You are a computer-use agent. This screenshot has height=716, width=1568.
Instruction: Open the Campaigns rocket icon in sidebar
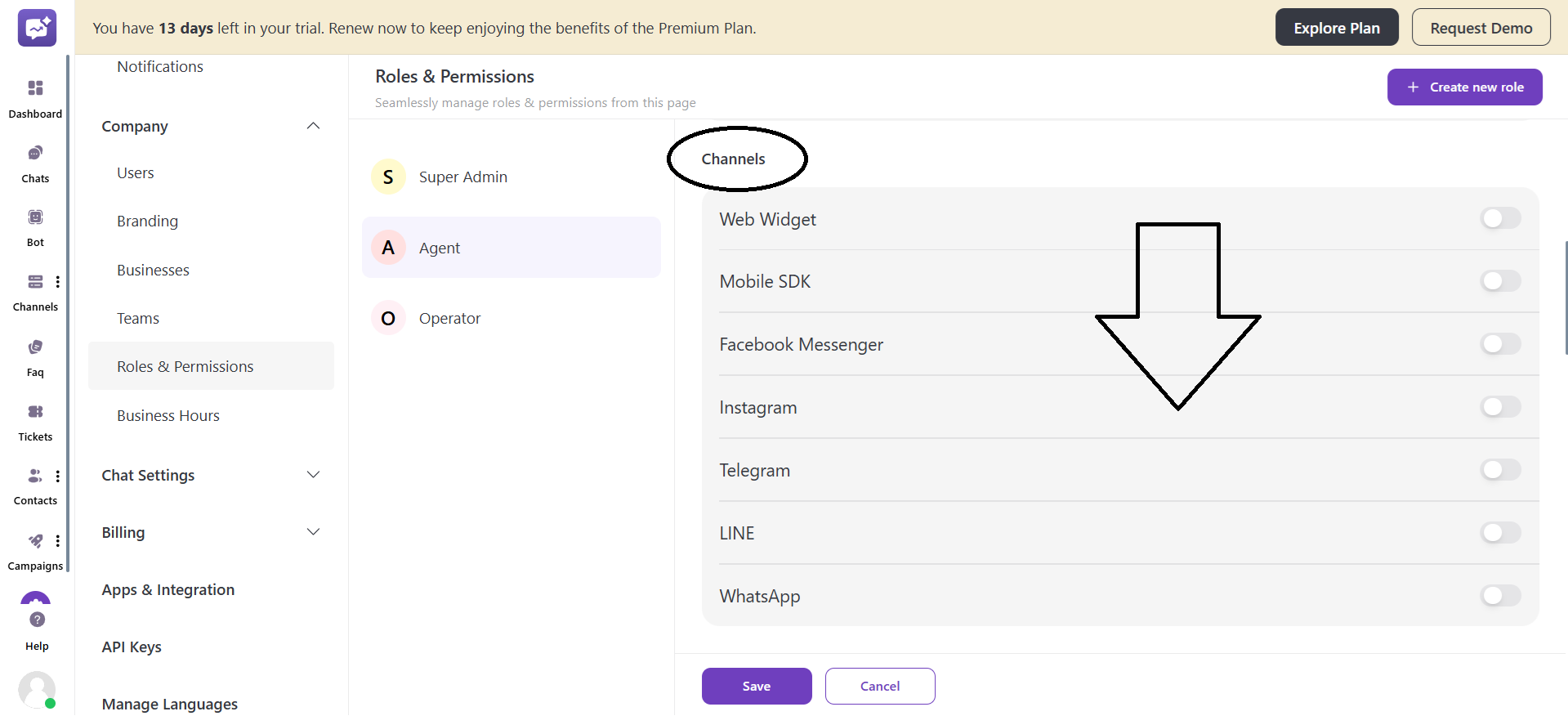tap(35, 540)
